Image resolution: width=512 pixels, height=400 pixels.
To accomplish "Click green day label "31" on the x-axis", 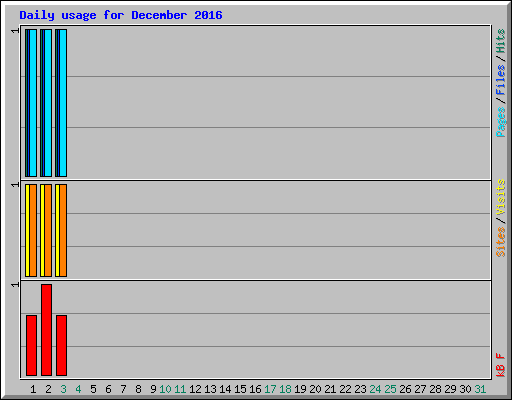I will (x=480, y=389).
